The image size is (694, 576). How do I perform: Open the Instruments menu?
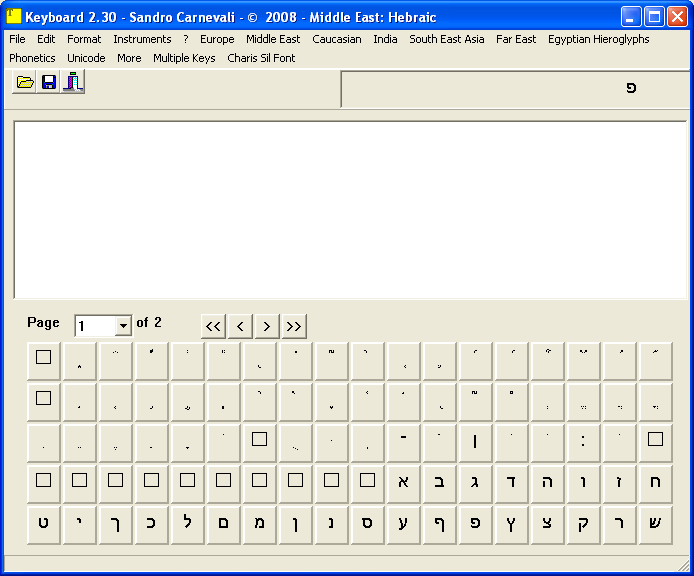[142, 39]
